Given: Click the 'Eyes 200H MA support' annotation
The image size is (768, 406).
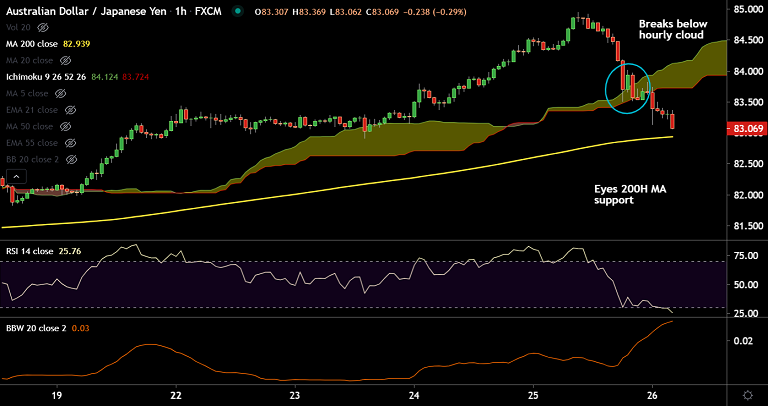Looking at the screenshot, I should click(x=631, y=195).
